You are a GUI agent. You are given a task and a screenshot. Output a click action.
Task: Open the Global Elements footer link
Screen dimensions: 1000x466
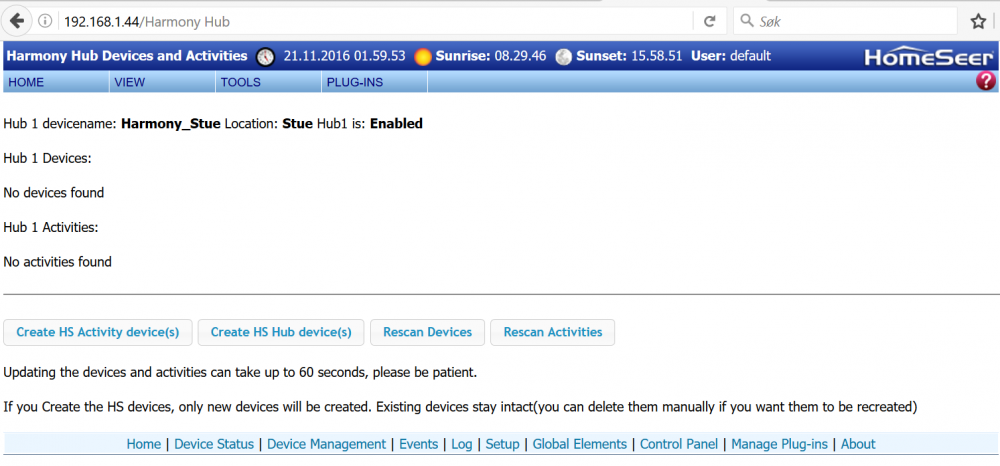pyautogui.click(x=580, y=444)
